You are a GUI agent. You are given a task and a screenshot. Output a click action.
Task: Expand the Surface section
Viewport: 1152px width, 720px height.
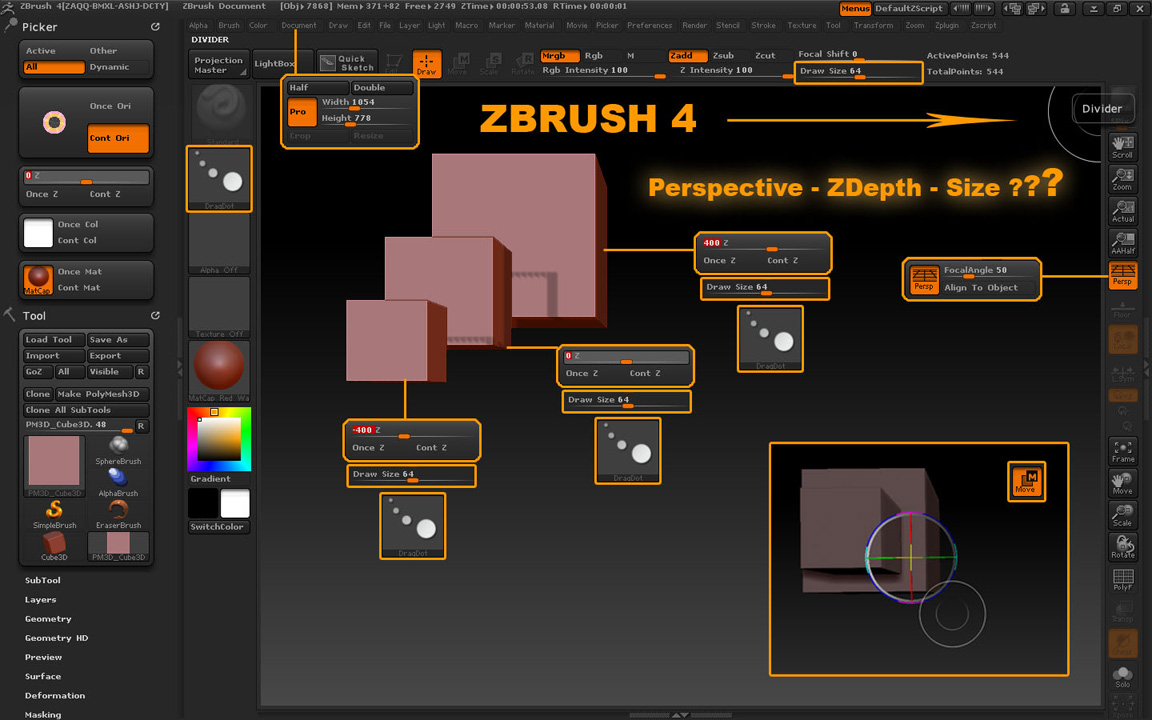(x=43, y=676)
